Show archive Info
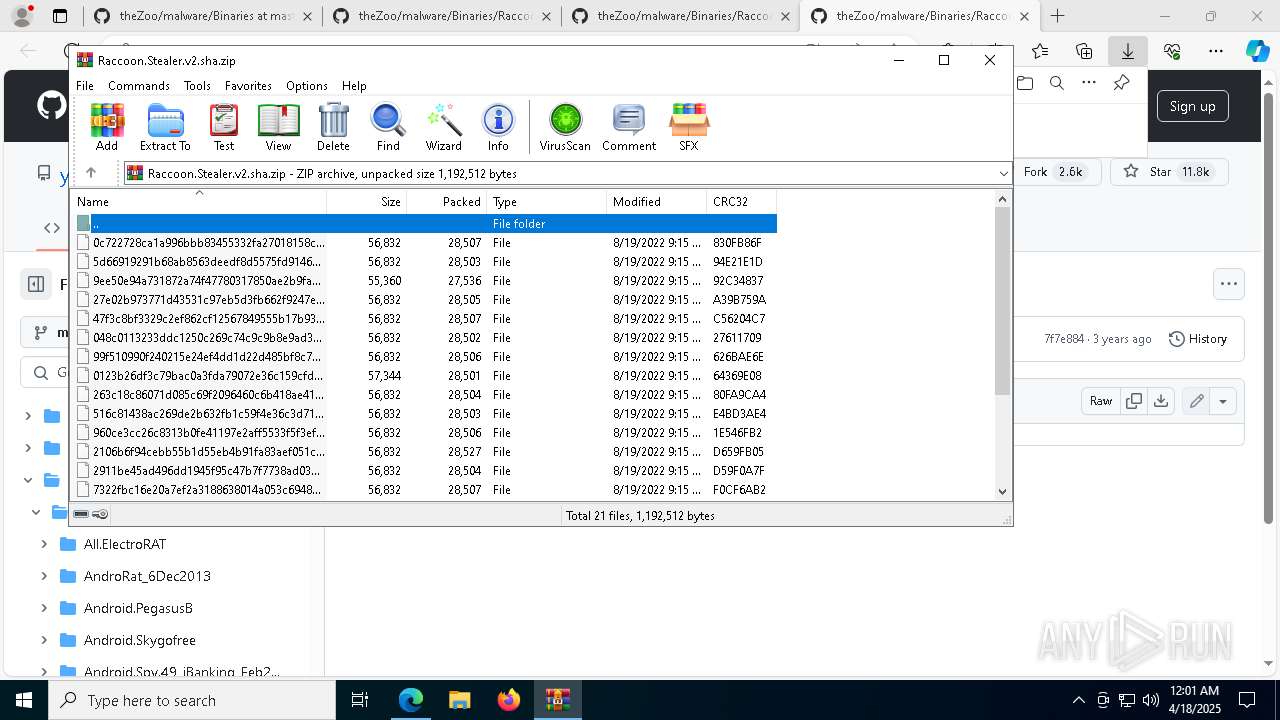The height and width of the screenshot is (720, 1280). point(498,127)
